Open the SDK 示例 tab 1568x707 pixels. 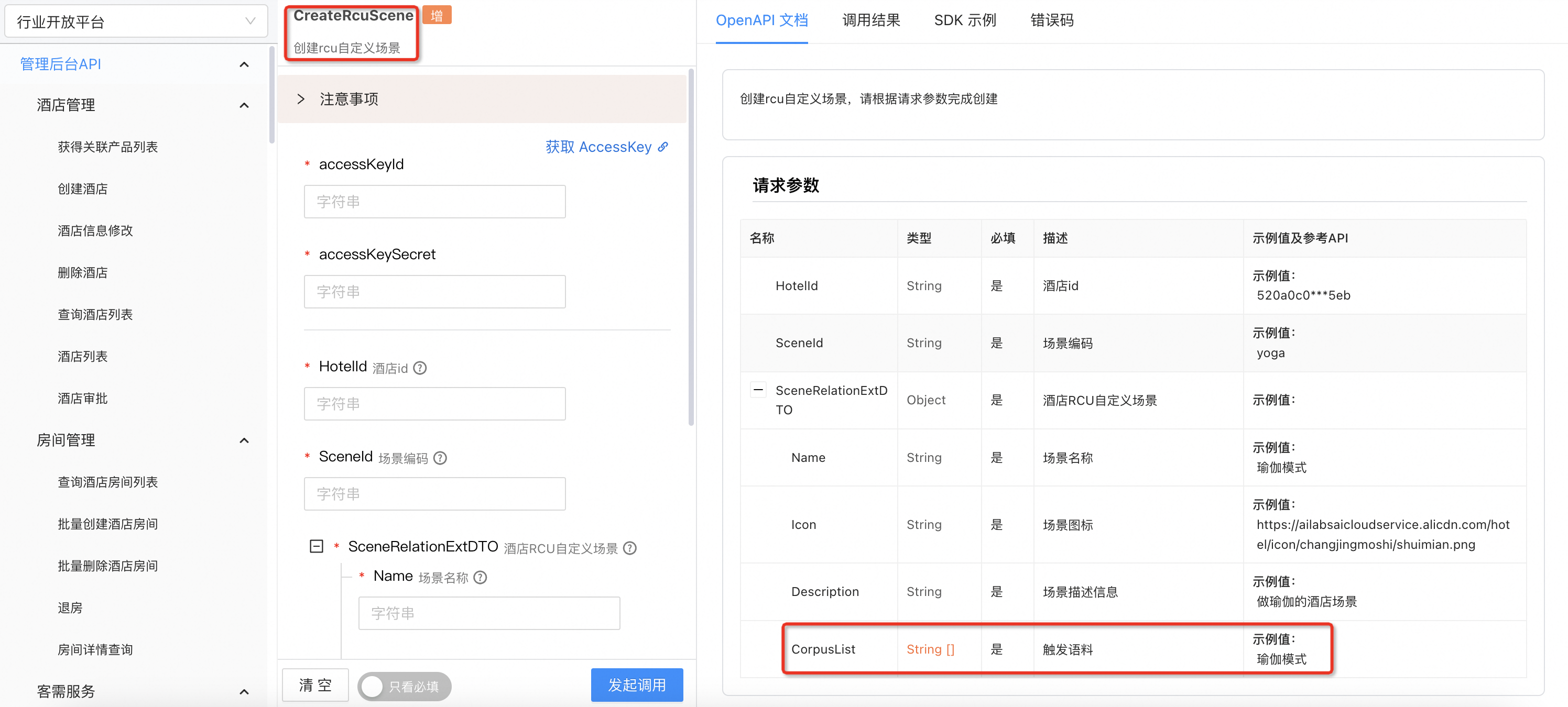(x=965, y=20)
